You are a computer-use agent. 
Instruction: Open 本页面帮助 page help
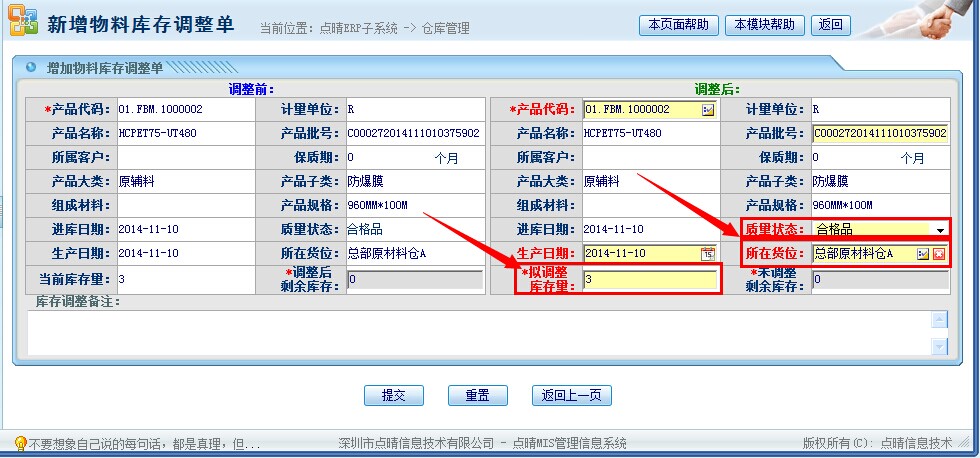coord(679,25)
